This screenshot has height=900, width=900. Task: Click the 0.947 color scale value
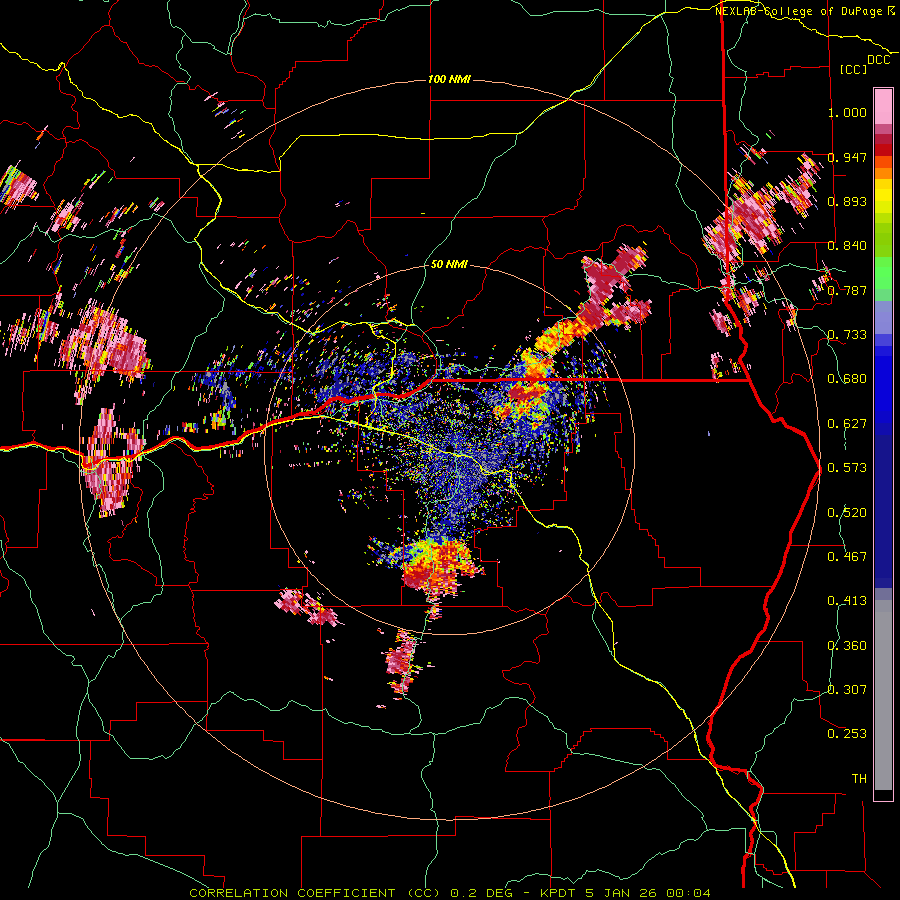point(847,157)
